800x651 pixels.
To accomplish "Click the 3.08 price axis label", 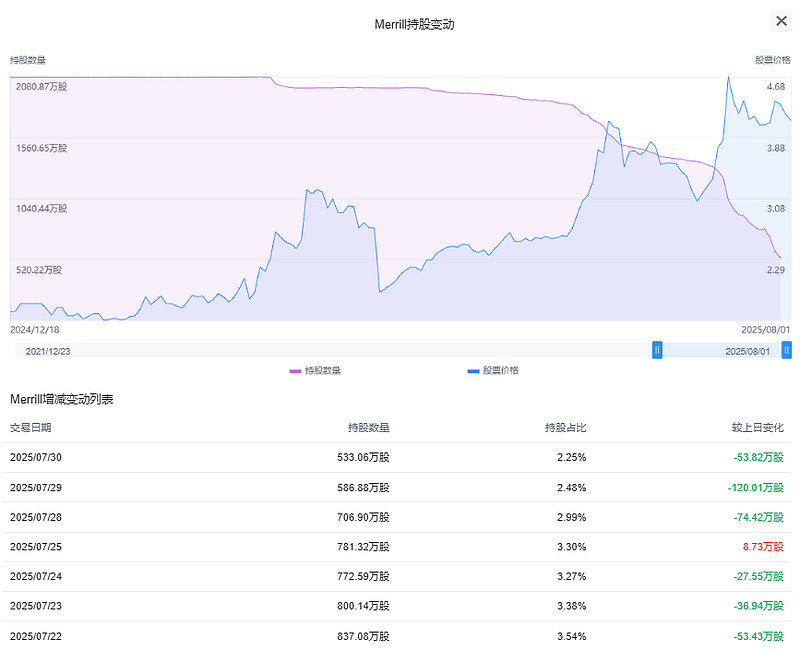I will 776,209.
